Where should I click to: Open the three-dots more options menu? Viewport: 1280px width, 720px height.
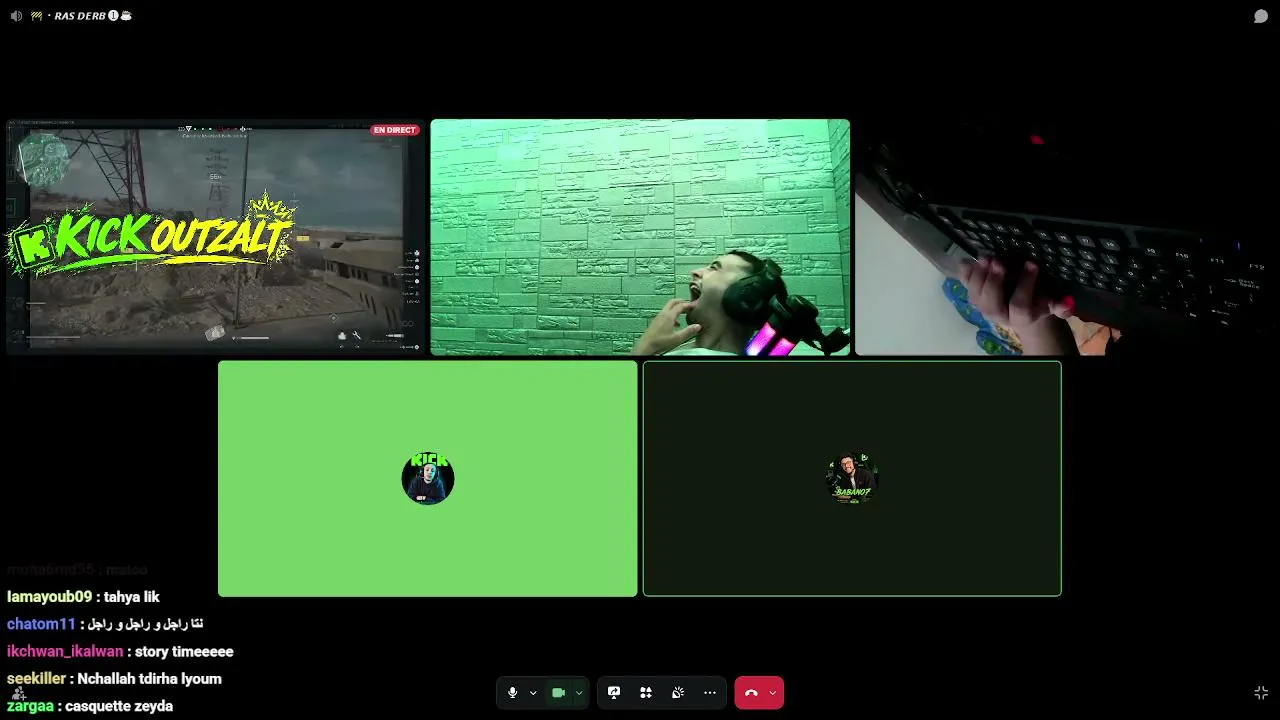tap(710, 693)
